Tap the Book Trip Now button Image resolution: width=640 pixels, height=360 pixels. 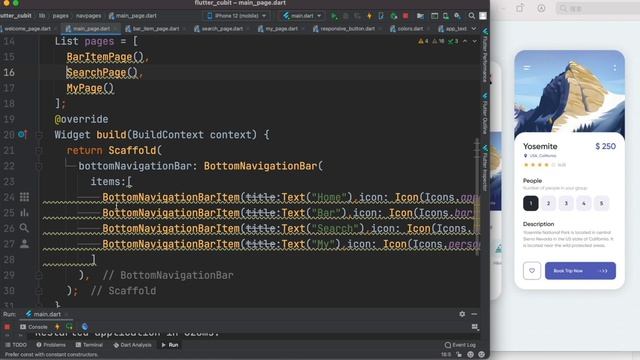pyautogui.click(x=580, y=271)
